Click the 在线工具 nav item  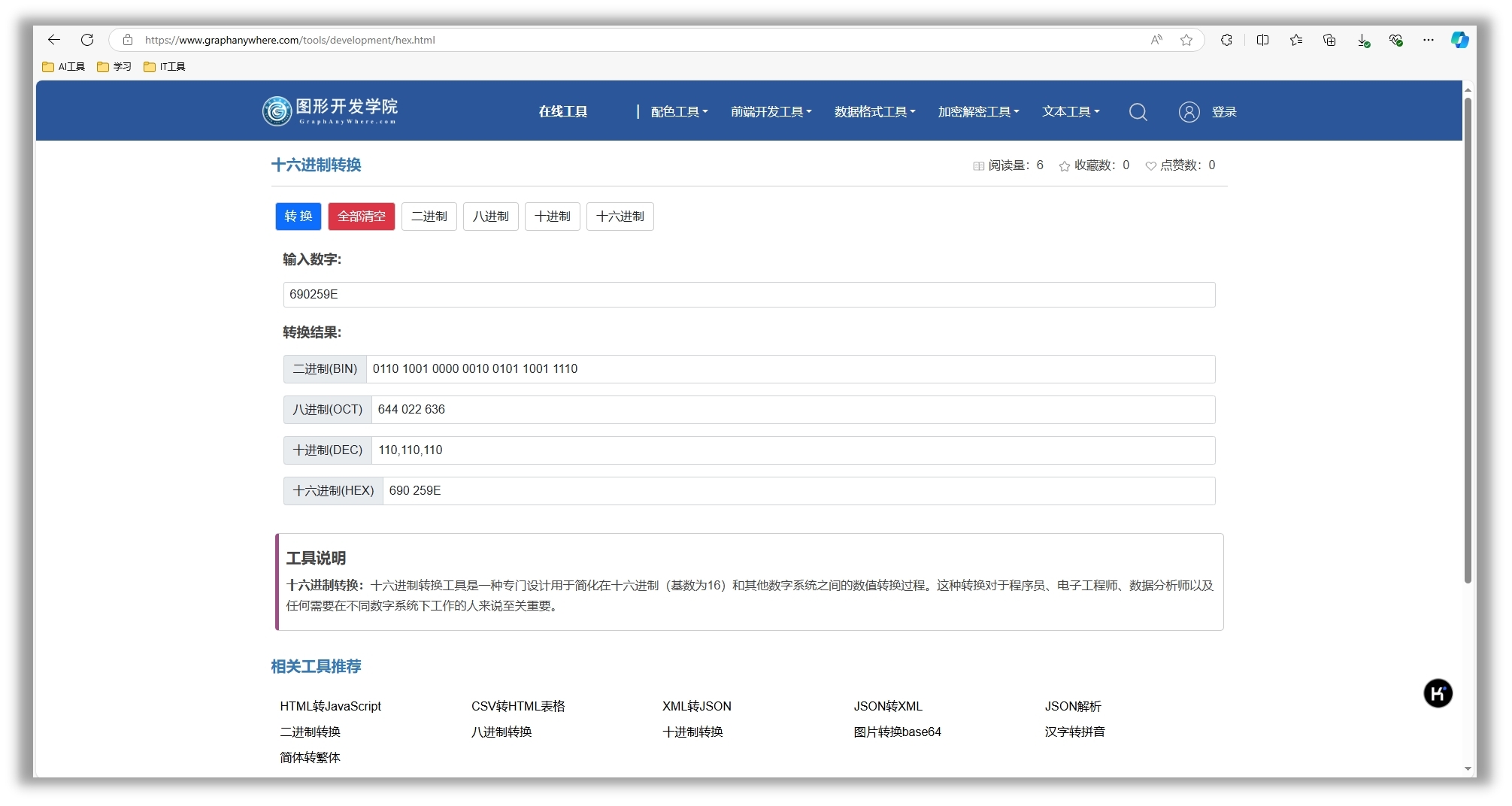[x=562, y=112]
